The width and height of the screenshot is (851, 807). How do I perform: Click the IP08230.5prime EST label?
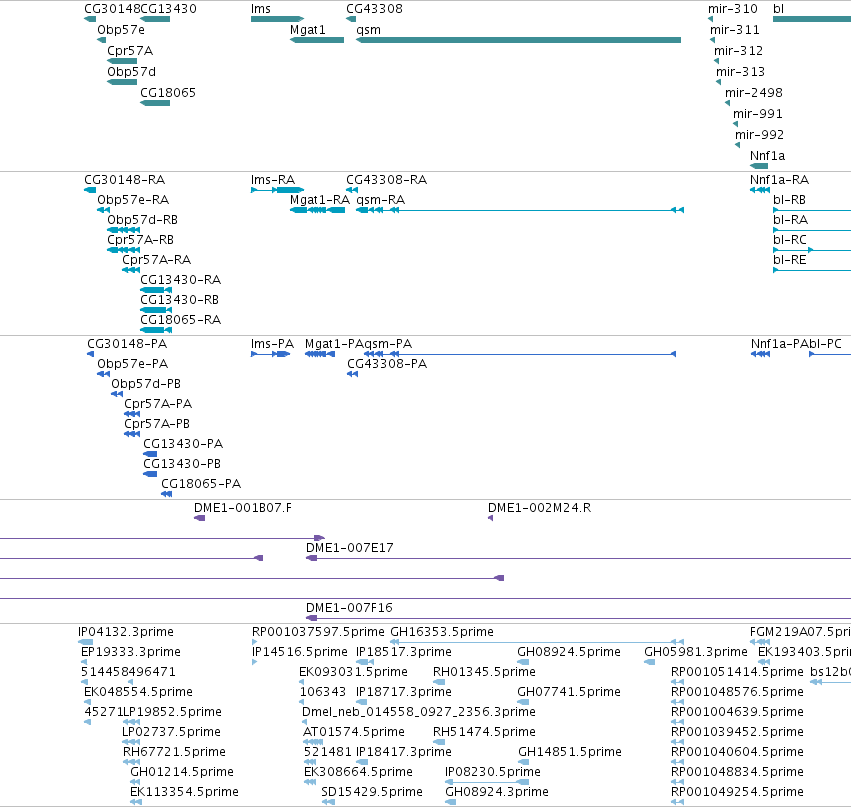coord(493,772)
